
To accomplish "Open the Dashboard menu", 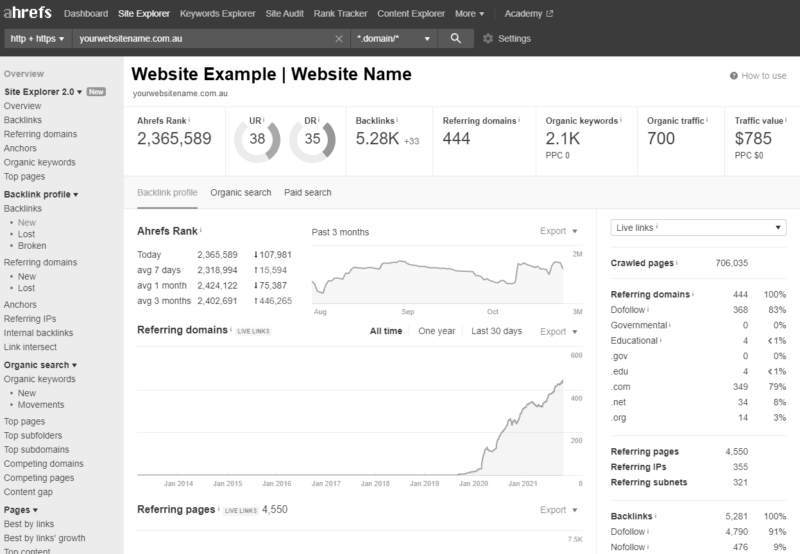I will pos(86,14).
